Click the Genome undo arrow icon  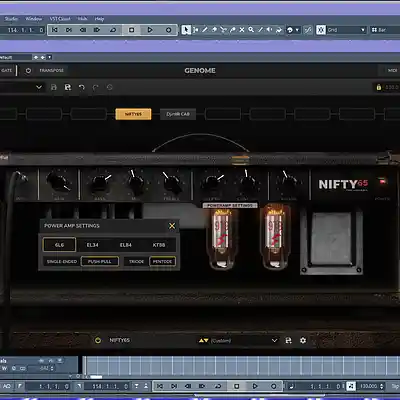point(82,87)
